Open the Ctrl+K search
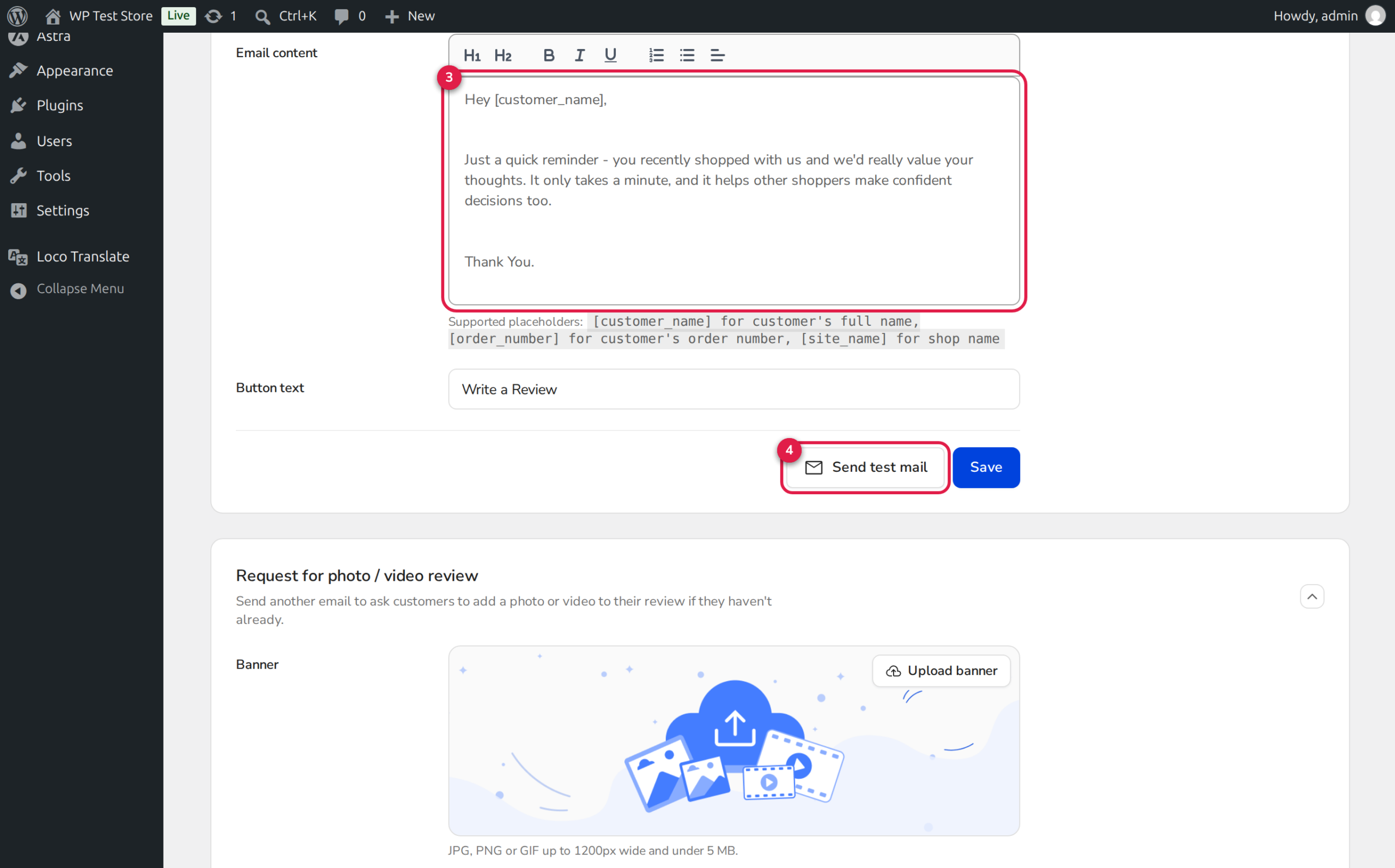This screenshot has width=1395, height=868. [286, 15]
